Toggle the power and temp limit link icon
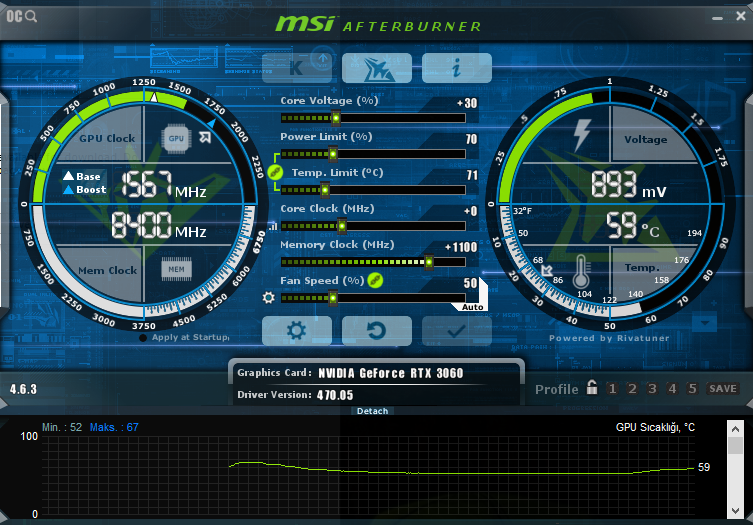The image size is (753, 525). point(275,172)
